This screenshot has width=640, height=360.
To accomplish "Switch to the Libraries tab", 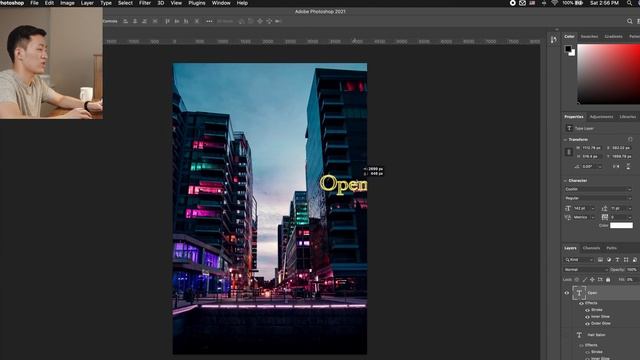I will coord(628,117).
